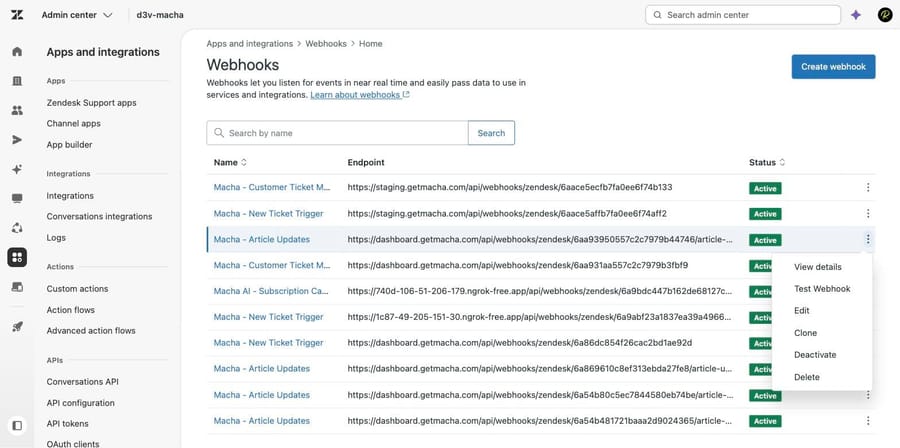Open Logs page in sidebar
The image size is (900, 448).
[x=56, y=237]
